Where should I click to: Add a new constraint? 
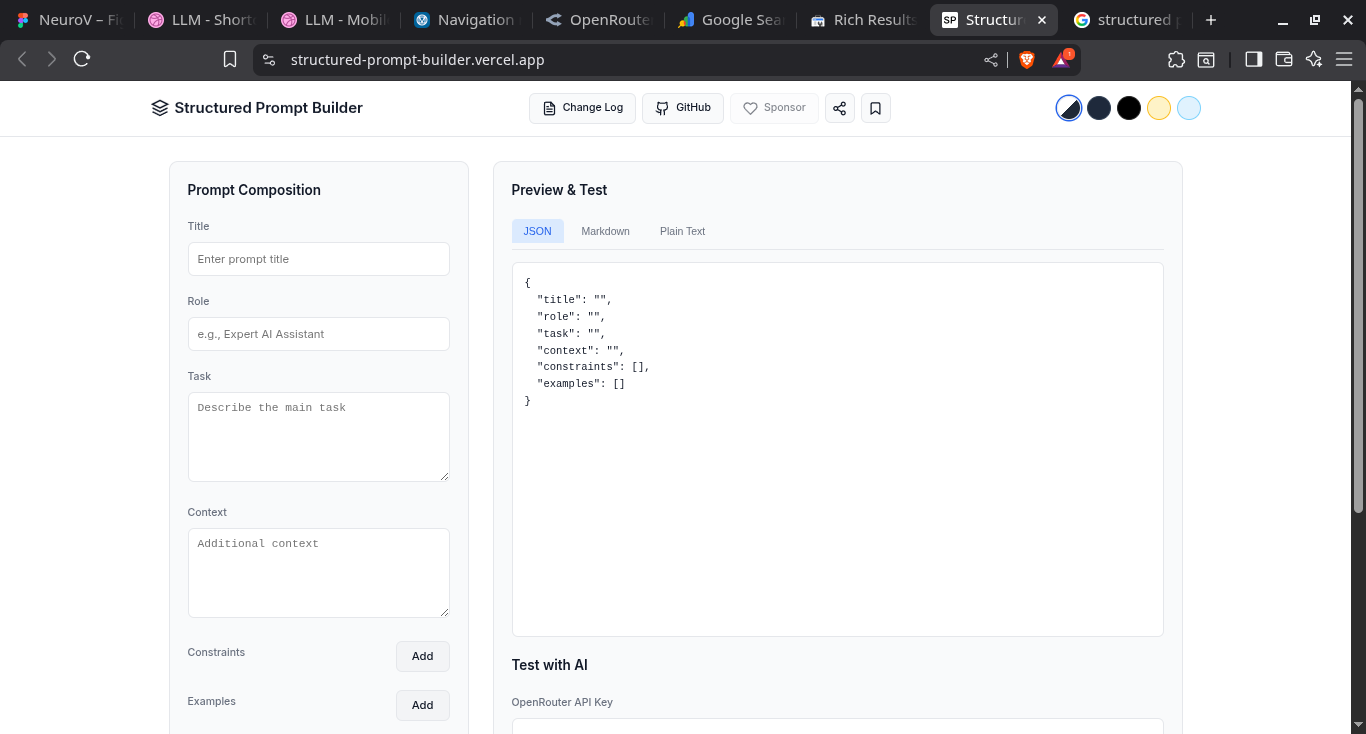[x=422, y=656]
